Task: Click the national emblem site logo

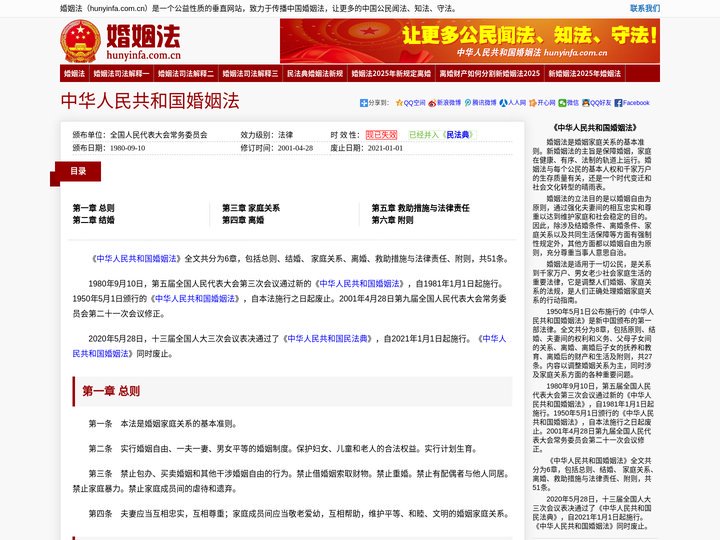Action: point(80,41)
